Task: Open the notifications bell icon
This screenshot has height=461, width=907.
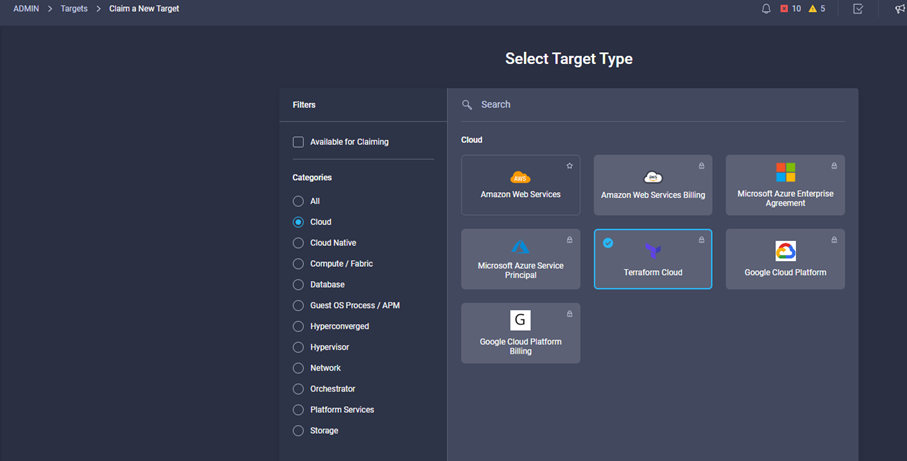Action: tap(766, 9)
